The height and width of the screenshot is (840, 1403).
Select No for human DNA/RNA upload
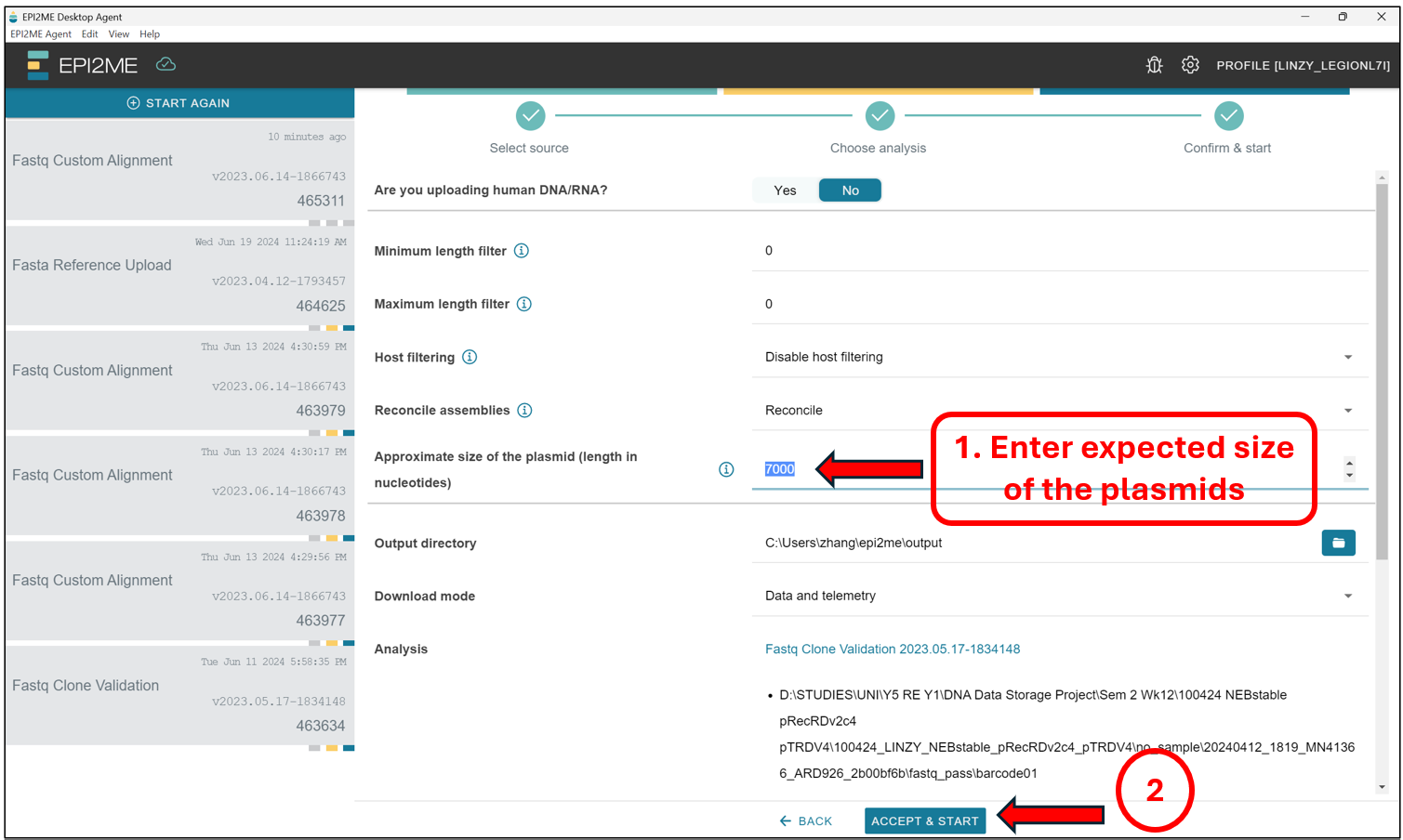point(850,190)
